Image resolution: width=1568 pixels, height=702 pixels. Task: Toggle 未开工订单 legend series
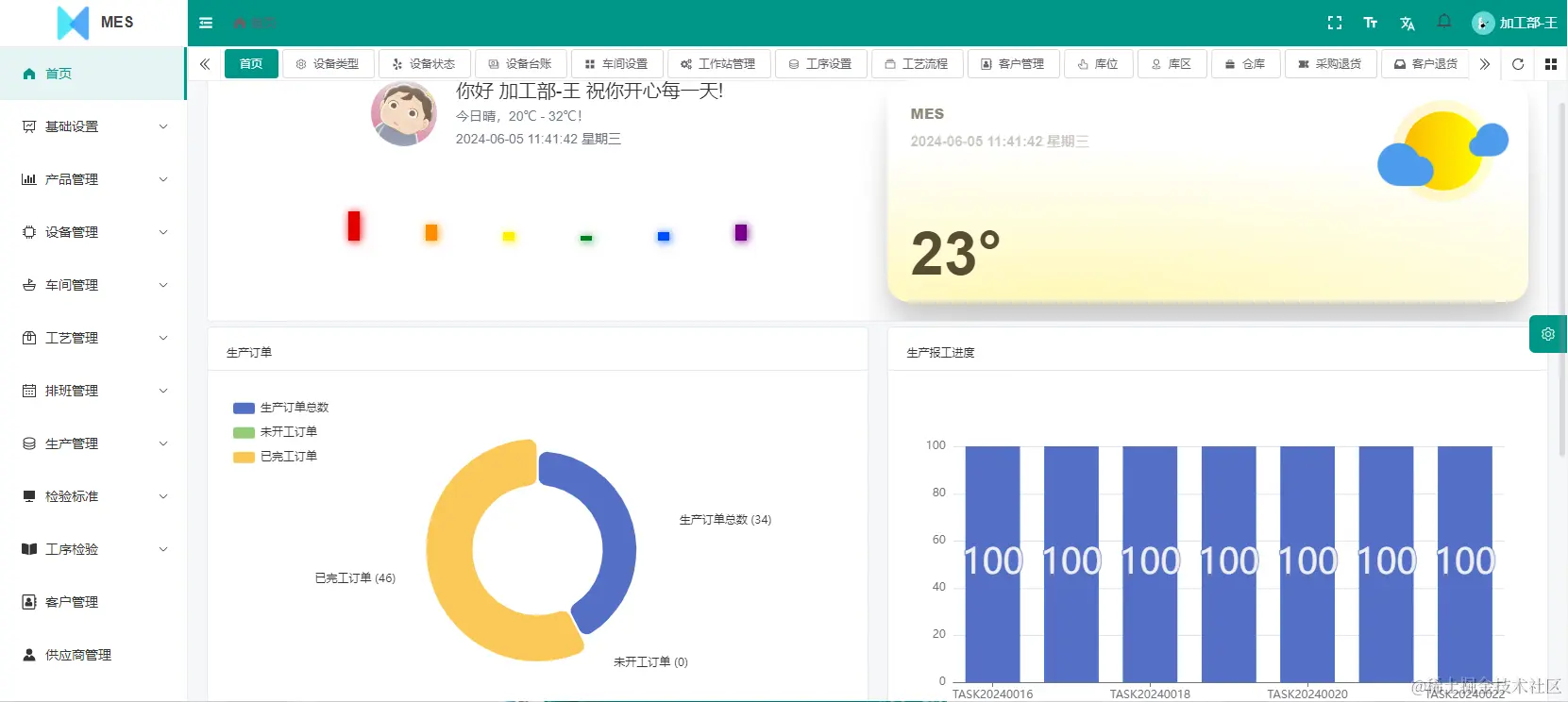(x=275, y=432)
